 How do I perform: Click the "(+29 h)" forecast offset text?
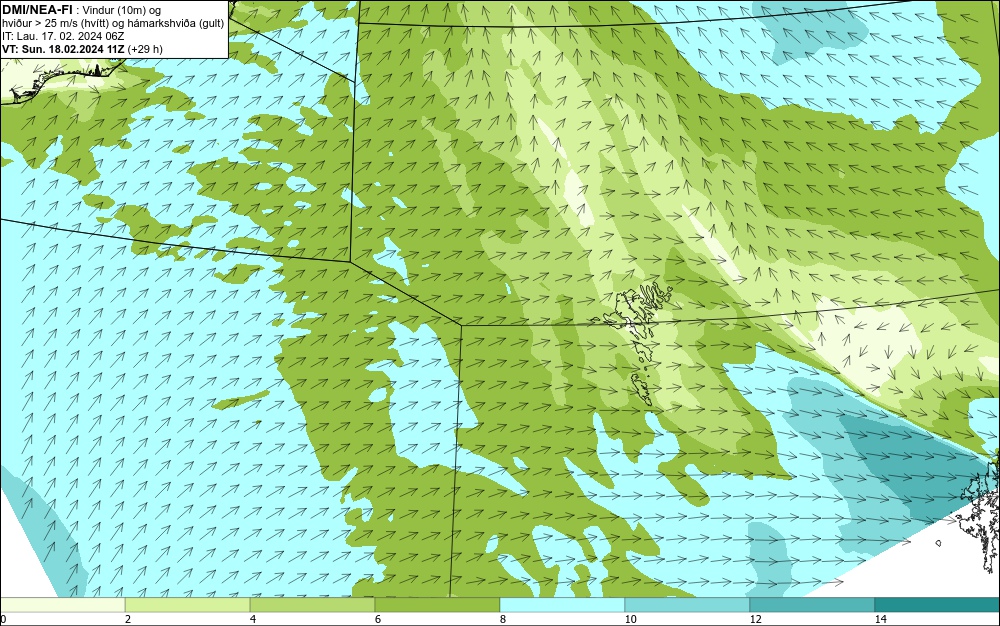coord(145,49)
